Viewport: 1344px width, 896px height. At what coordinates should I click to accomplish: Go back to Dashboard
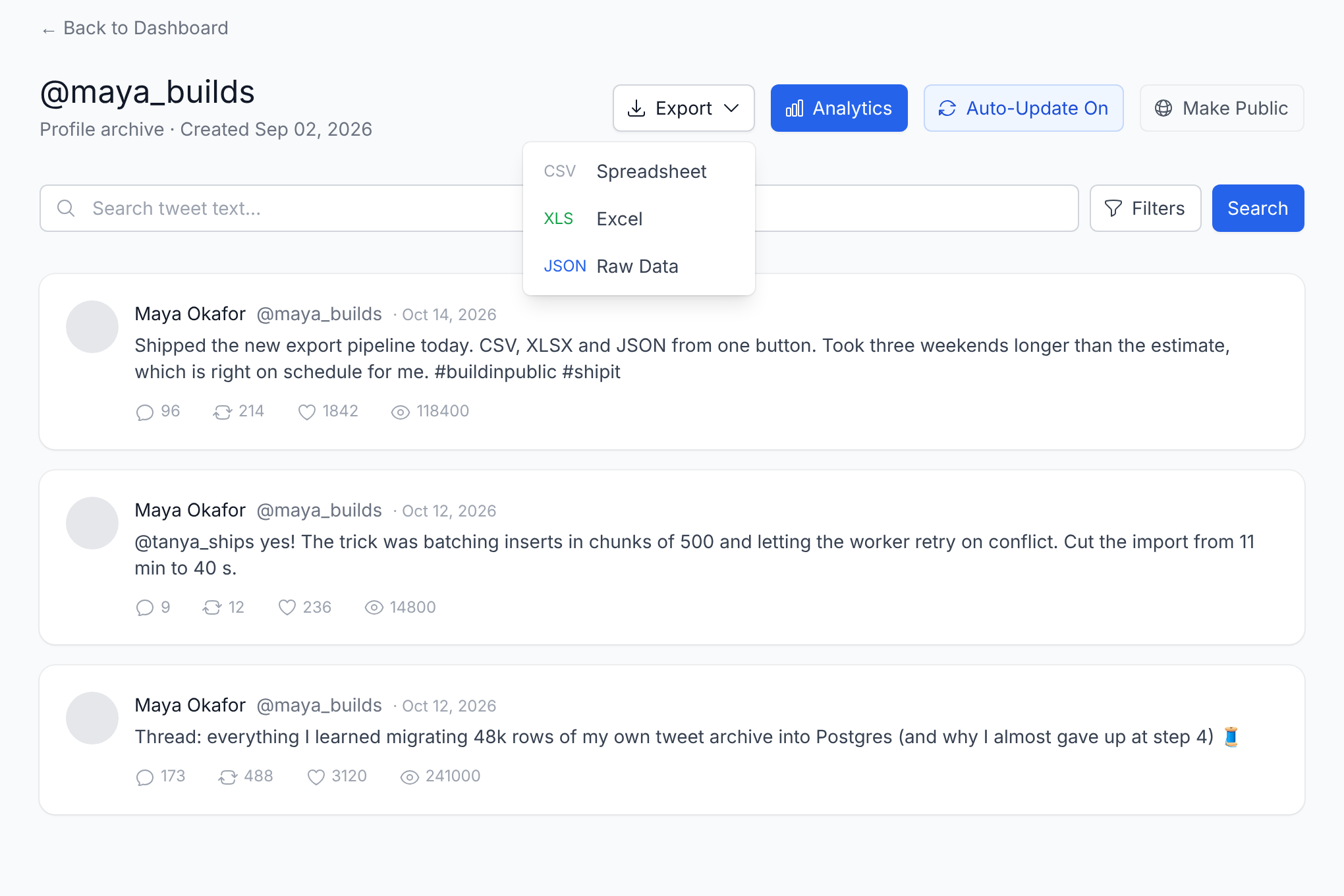coord(135,28)
